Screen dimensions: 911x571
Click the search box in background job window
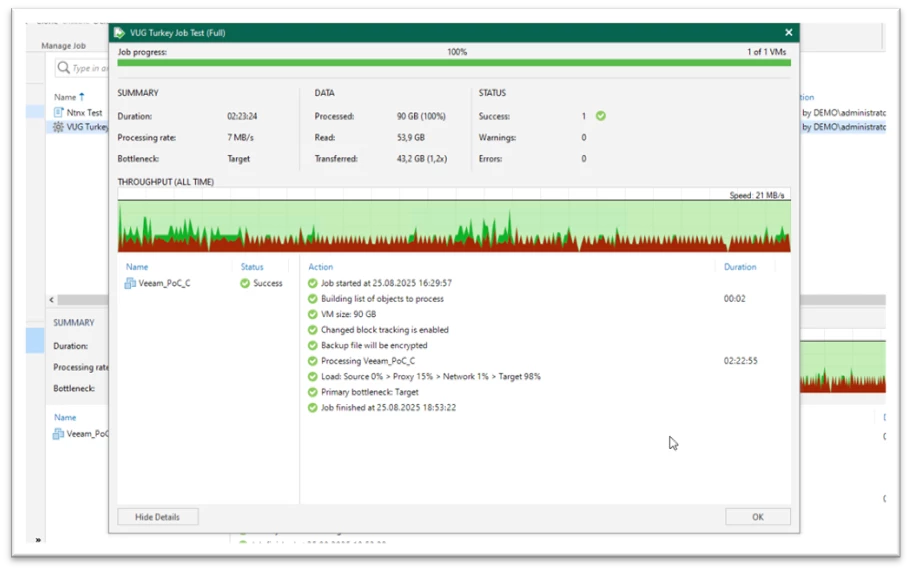81,68
